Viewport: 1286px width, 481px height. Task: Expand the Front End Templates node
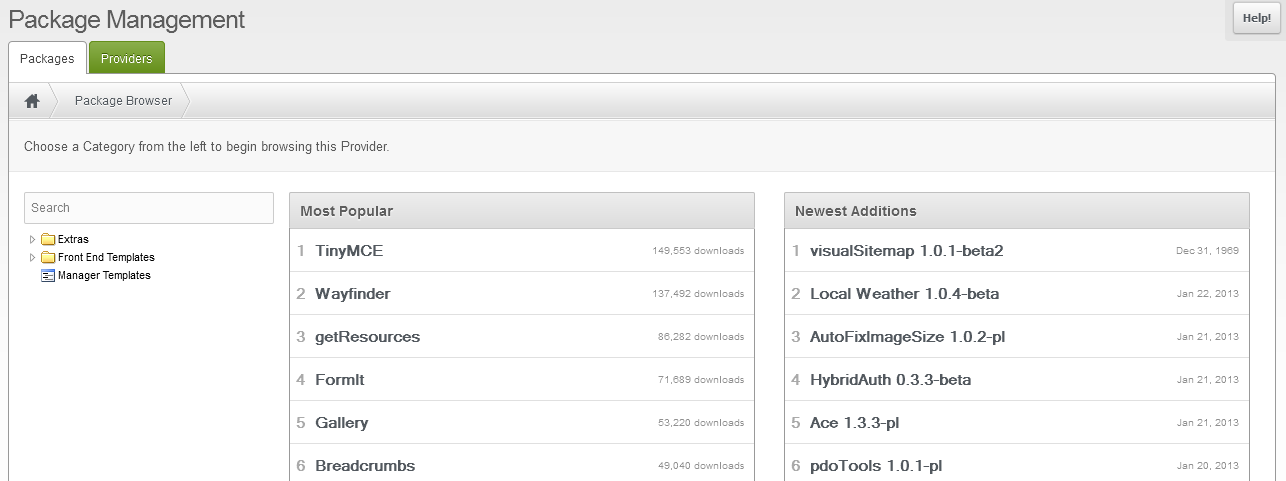tap(33, 258)
